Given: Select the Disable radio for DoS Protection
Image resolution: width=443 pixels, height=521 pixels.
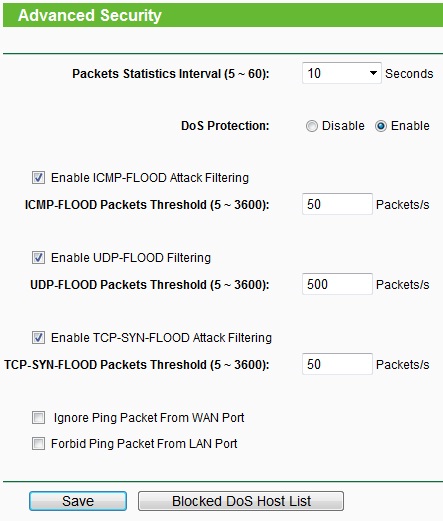Looking at the screenshot, I should point(312,126).
